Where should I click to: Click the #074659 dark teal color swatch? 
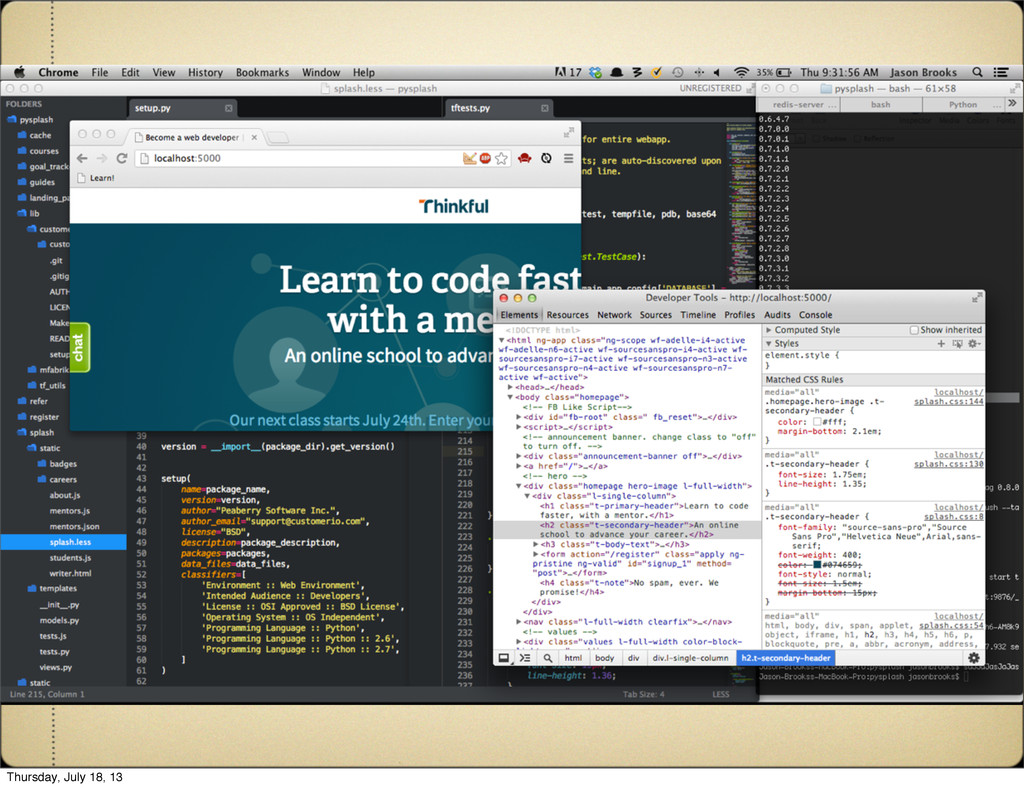point(816,565)
